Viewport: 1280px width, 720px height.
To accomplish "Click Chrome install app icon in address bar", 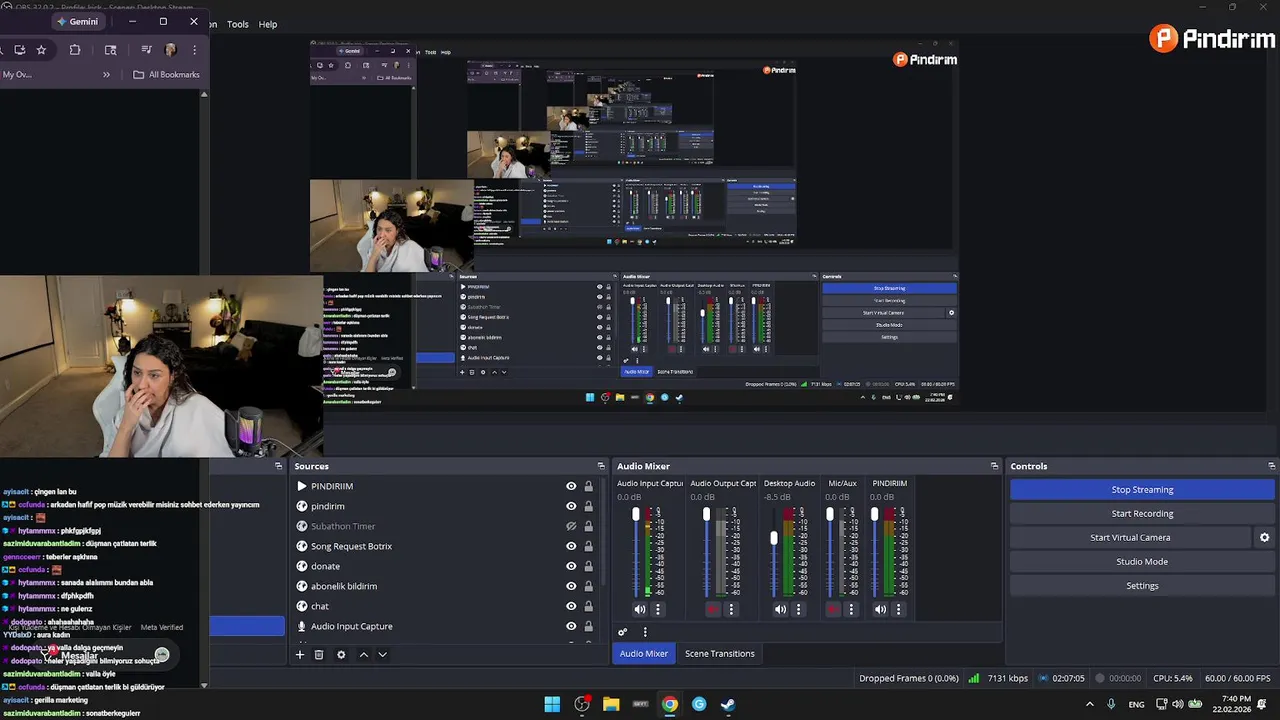I will [x=20, y=49].
